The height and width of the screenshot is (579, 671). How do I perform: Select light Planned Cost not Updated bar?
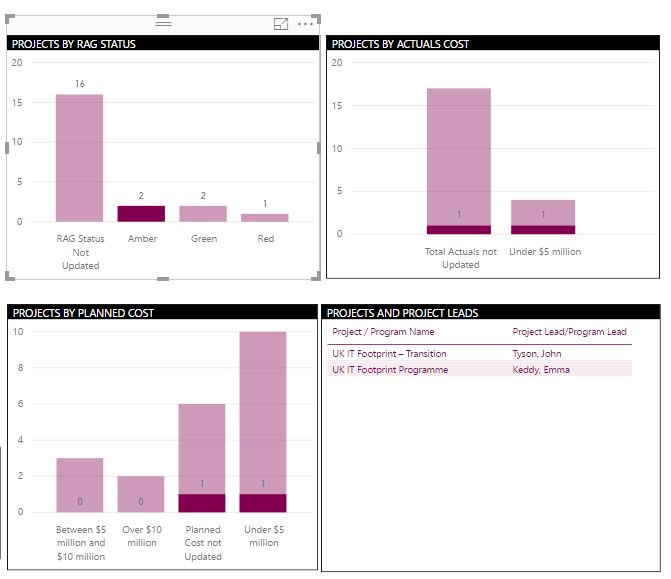coord(202,449)
